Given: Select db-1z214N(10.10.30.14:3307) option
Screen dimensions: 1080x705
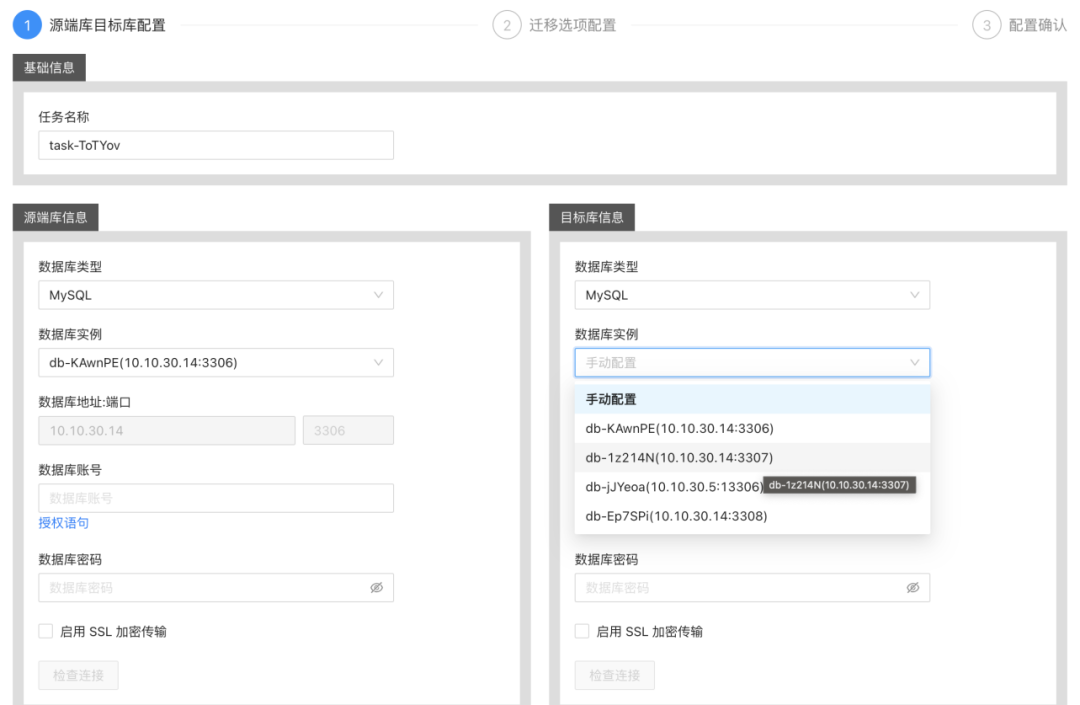Looking at the screenshot, I should click(752, 458).
